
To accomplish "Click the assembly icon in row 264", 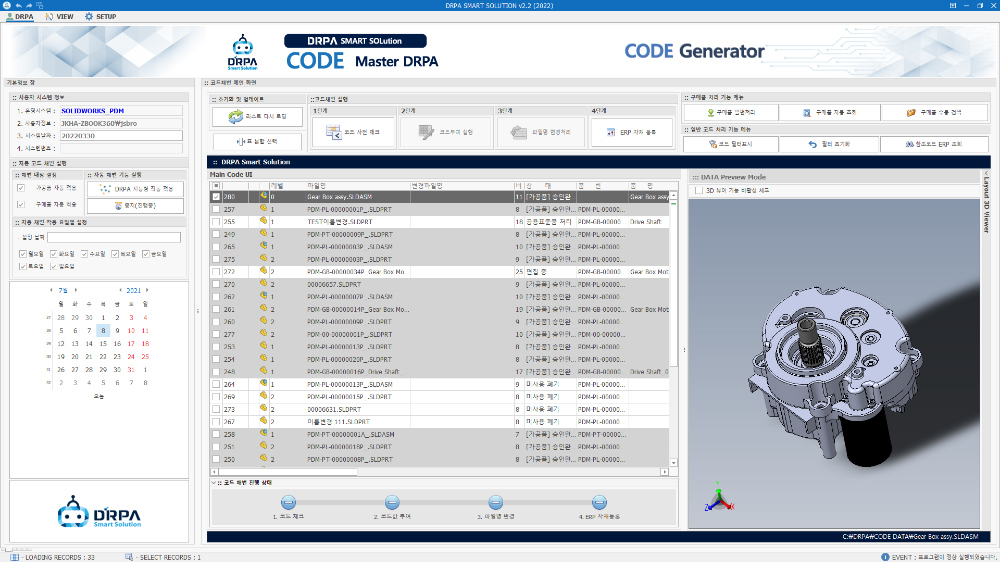I will click(x=263, y=384).
